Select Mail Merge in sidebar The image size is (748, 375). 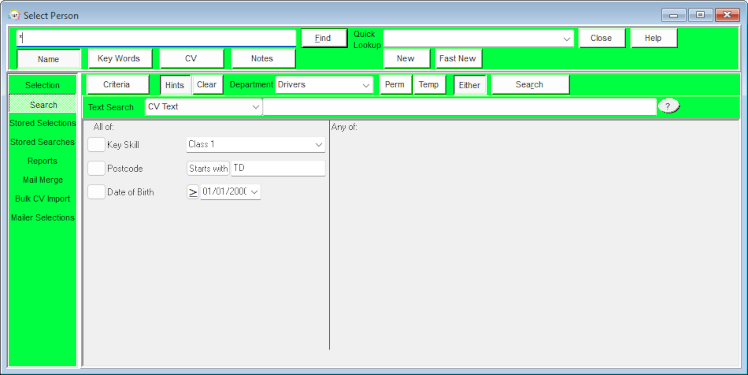(42, 180)
